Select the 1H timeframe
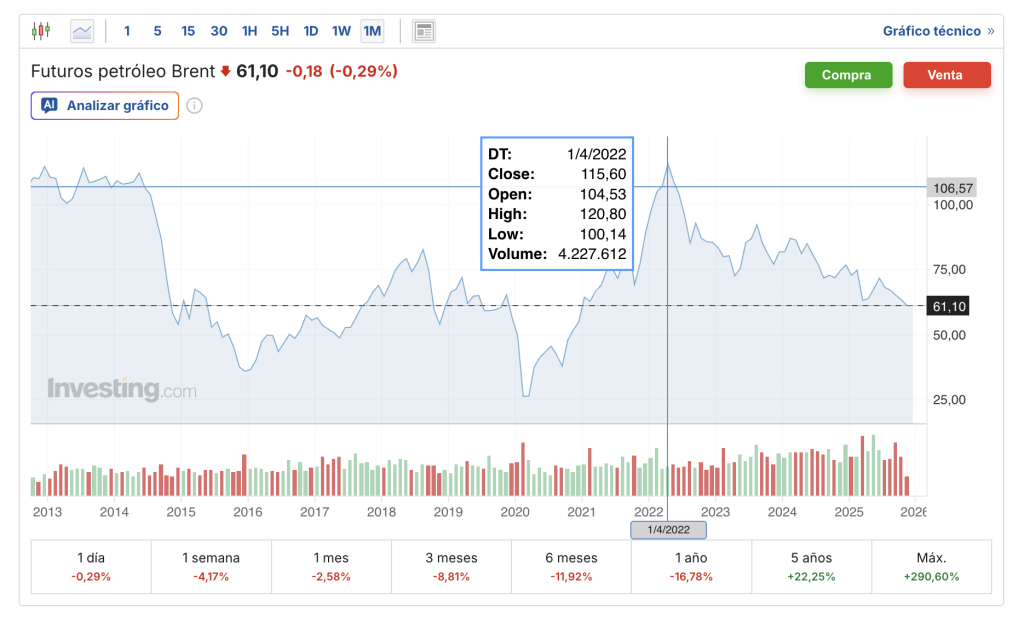Viewport: 1024px width, 621px height. point(249,31)
